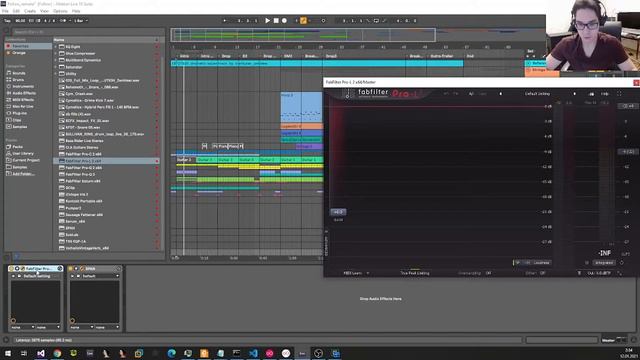The width and height of the screenshot is (640, 360).
Task: Click the Integrated loudness readout button
Action: 604,263
